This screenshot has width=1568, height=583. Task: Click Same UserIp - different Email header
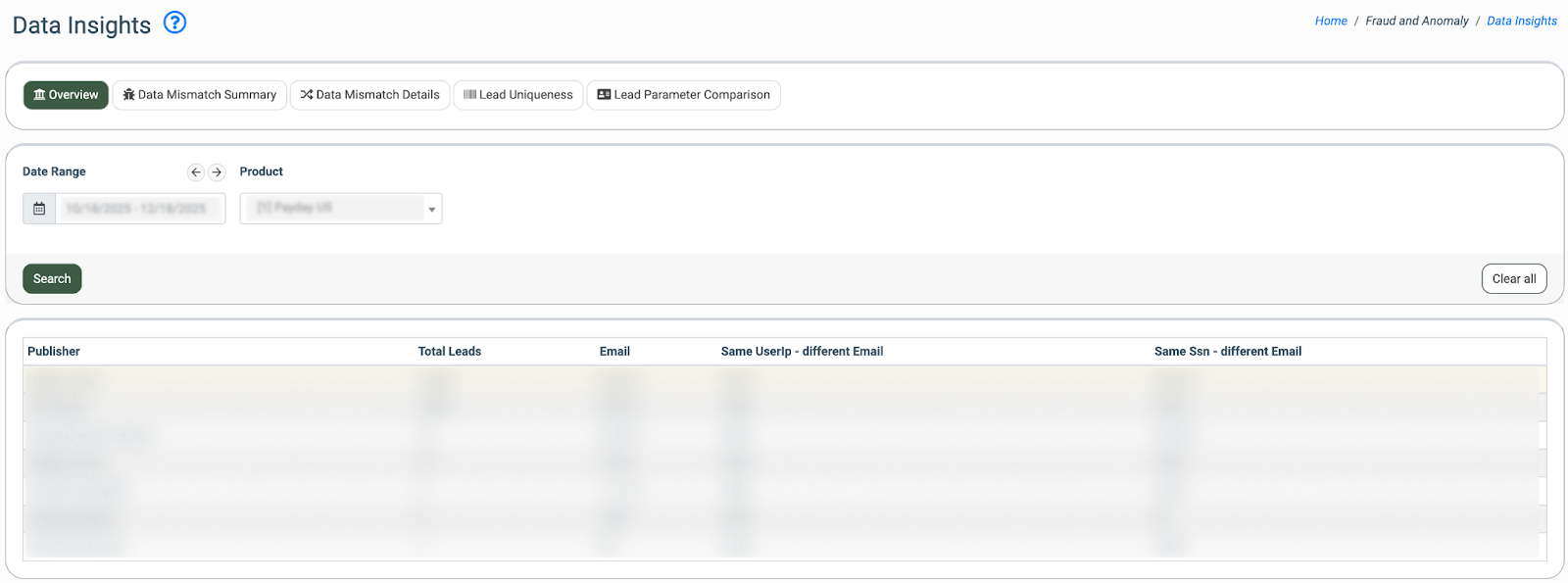(802, 352)
